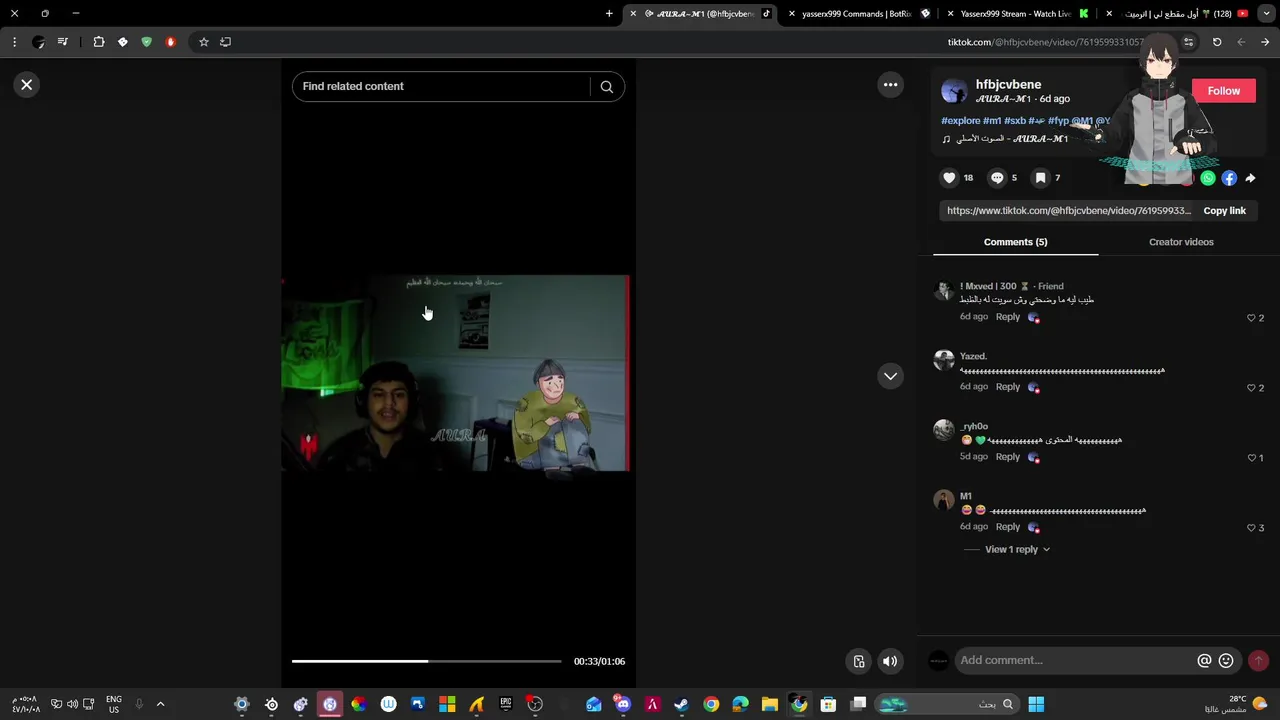The width and height of the screenshot is (1280, 720).
Task: Switch to Creator videos tab
Action: 1181,242
